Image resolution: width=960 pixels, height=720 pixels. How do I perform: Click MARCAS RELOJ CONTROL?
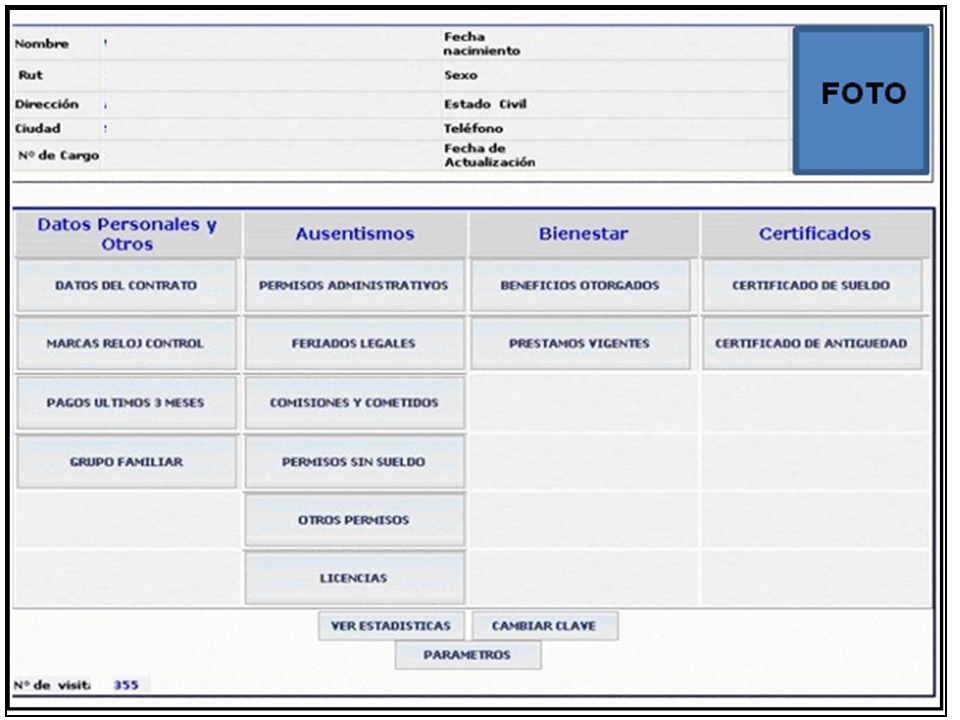[125, 344]
